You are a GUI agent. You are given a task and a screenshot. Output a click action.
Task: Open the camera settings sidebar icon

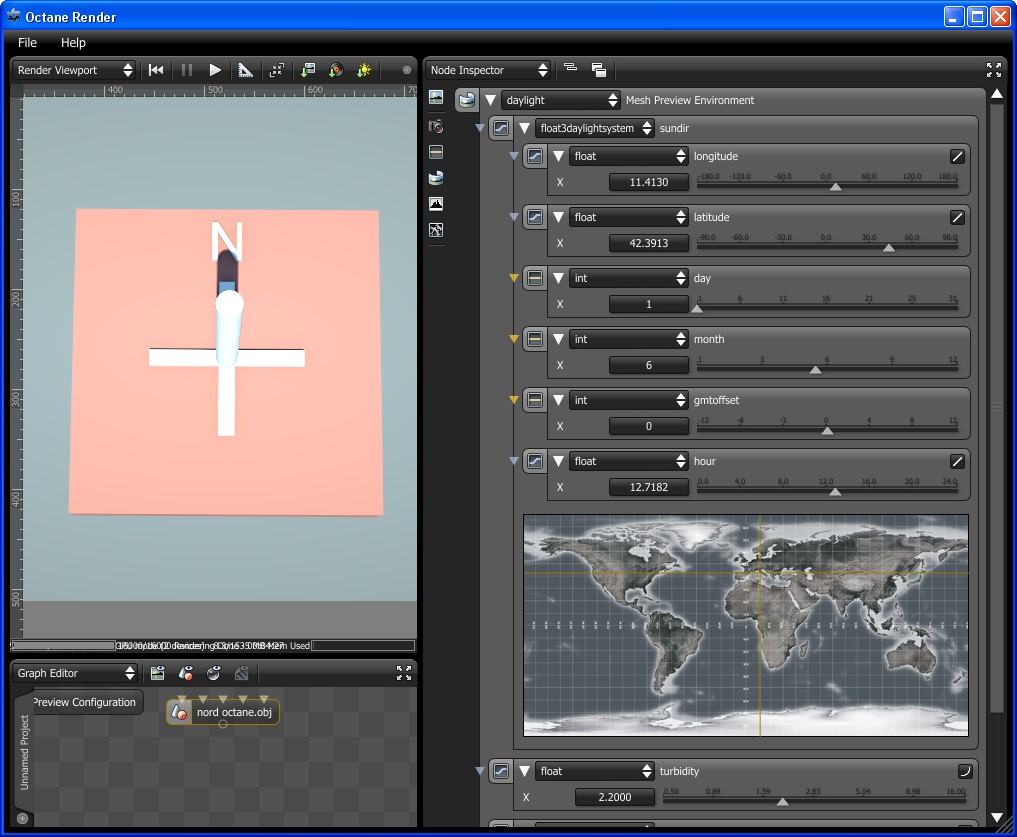pos(436,126)
